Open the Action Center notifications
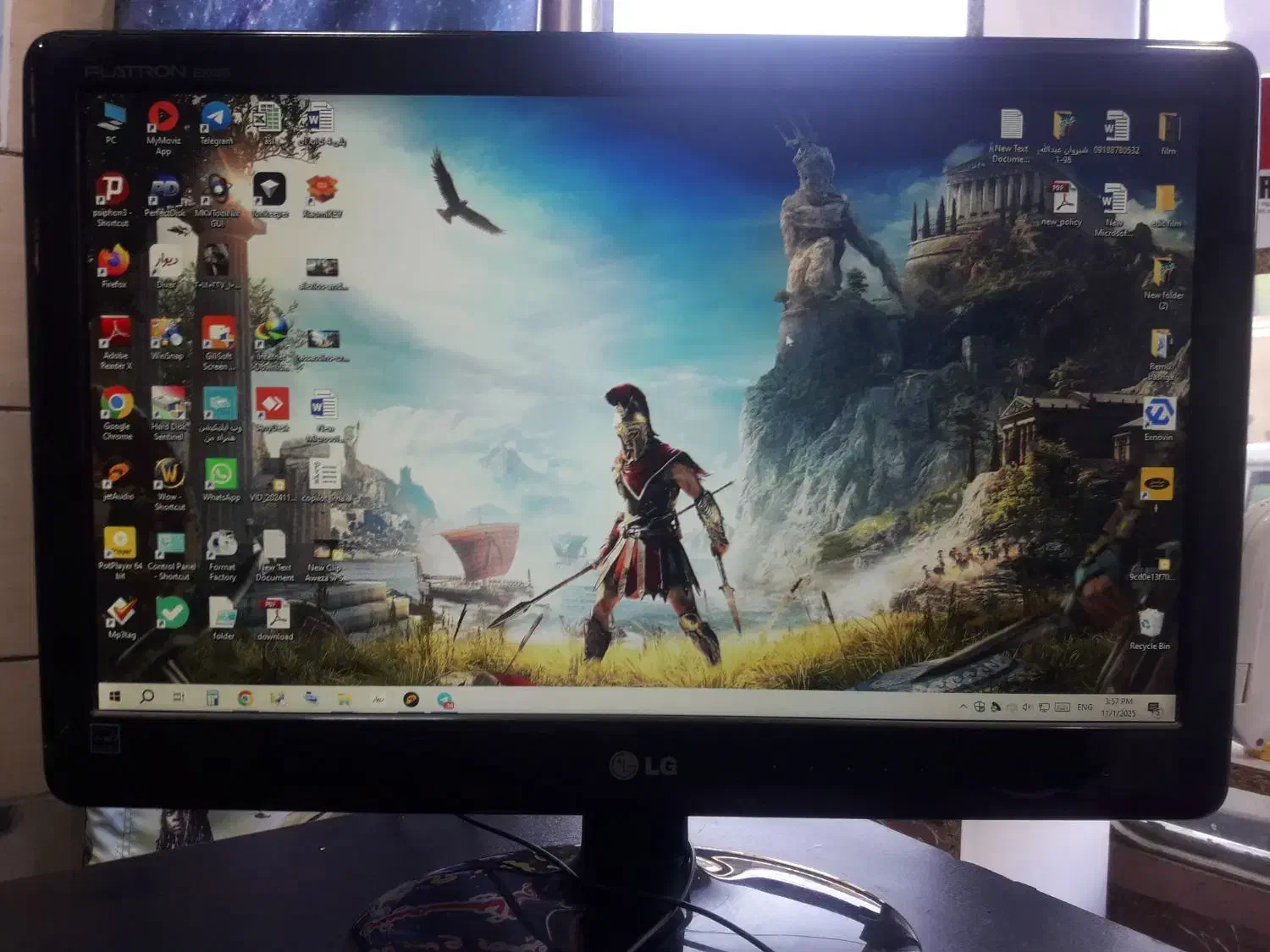Image resolution: width=1270 pixels, height=952 pixels. point(1154,709)
